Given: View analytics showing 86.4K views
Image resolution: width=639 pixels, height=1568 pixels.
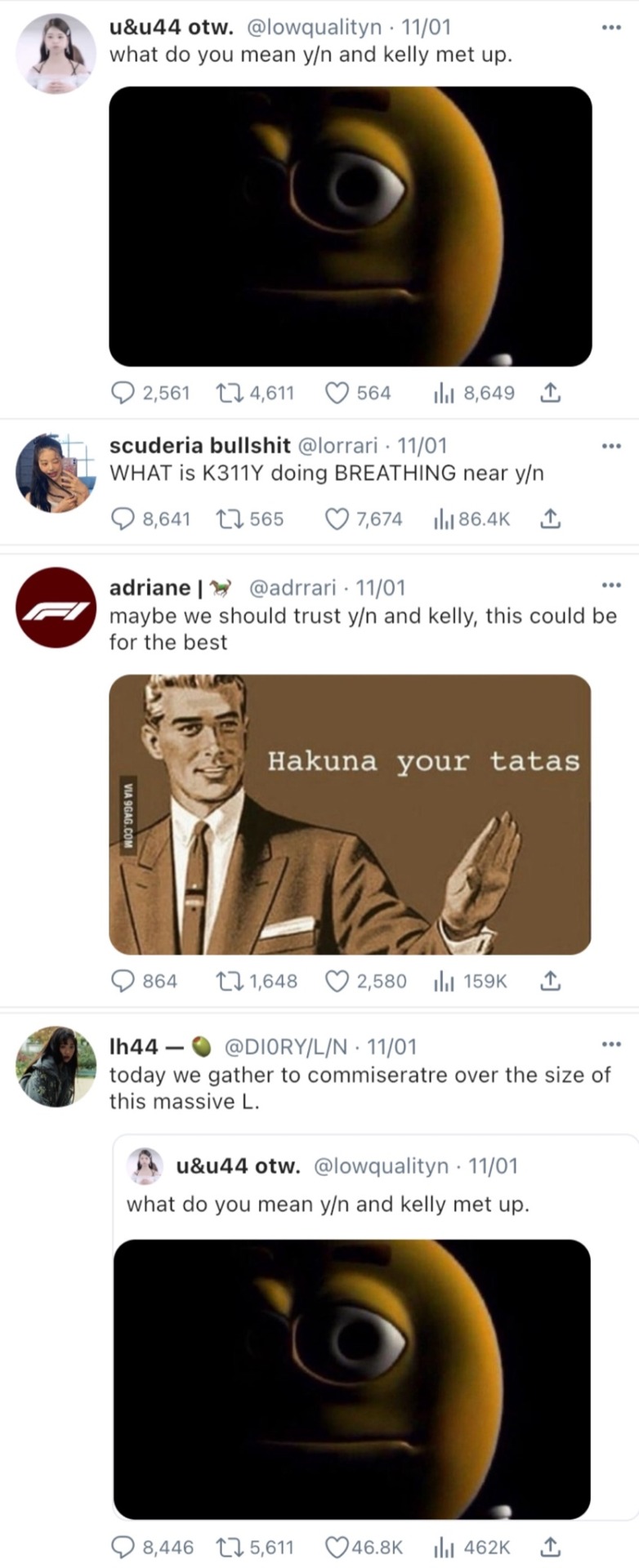Looking at the screenshot, I should tap(471, 519).
